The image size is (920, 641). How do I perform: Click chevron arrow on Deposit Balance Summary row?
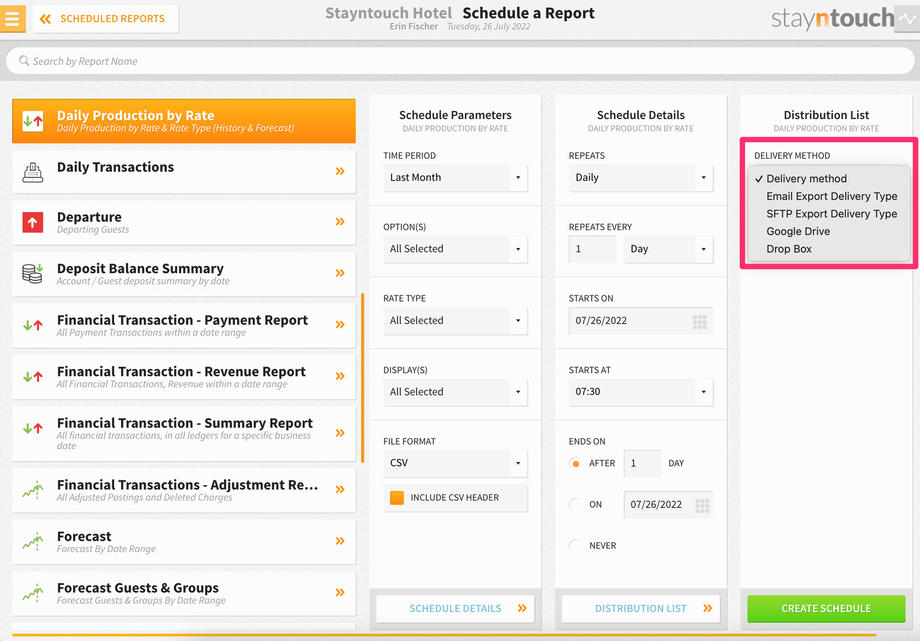[340, 273]
